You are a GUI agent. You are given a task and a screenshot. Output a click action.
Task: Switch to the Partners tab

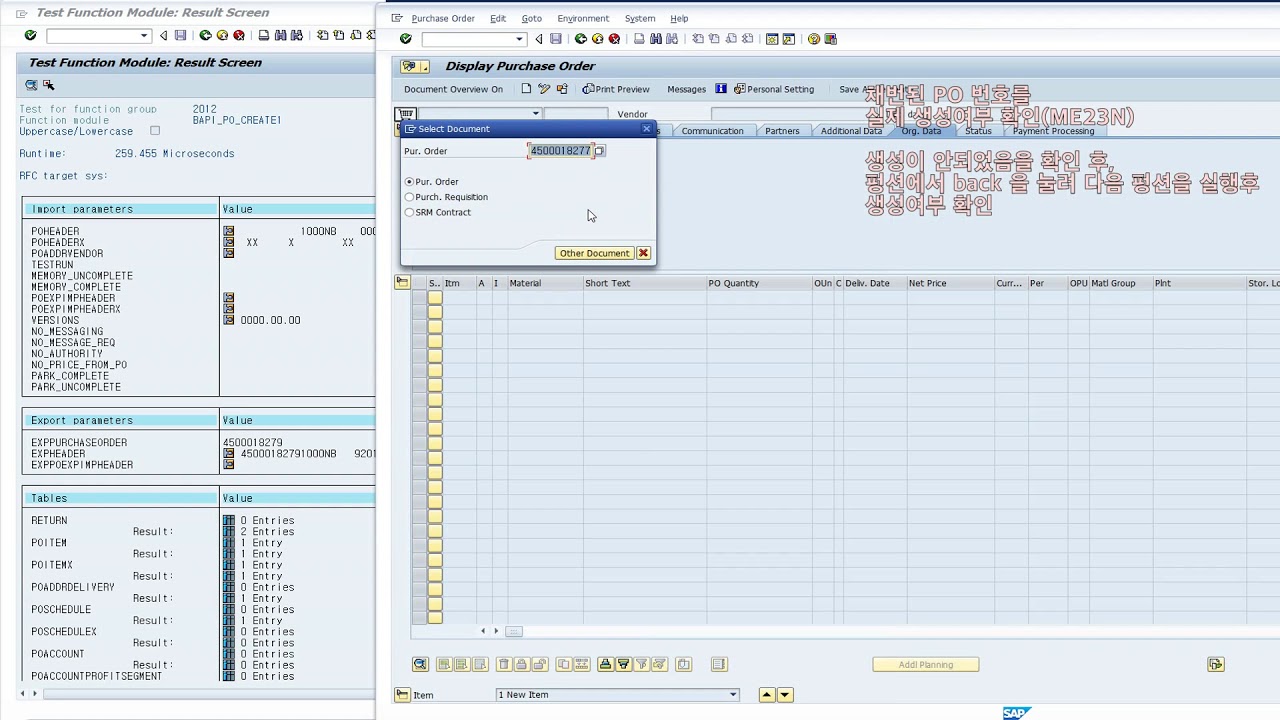point(782,131)
